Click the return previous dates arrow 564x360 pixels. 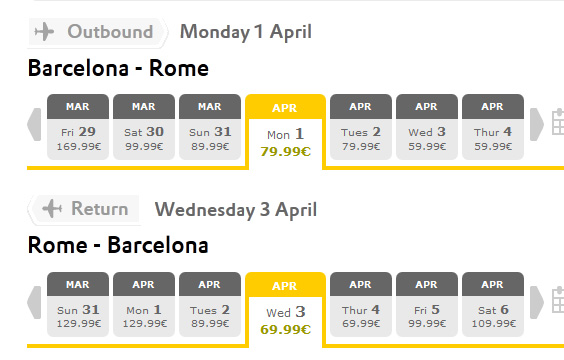click(34, 302)
